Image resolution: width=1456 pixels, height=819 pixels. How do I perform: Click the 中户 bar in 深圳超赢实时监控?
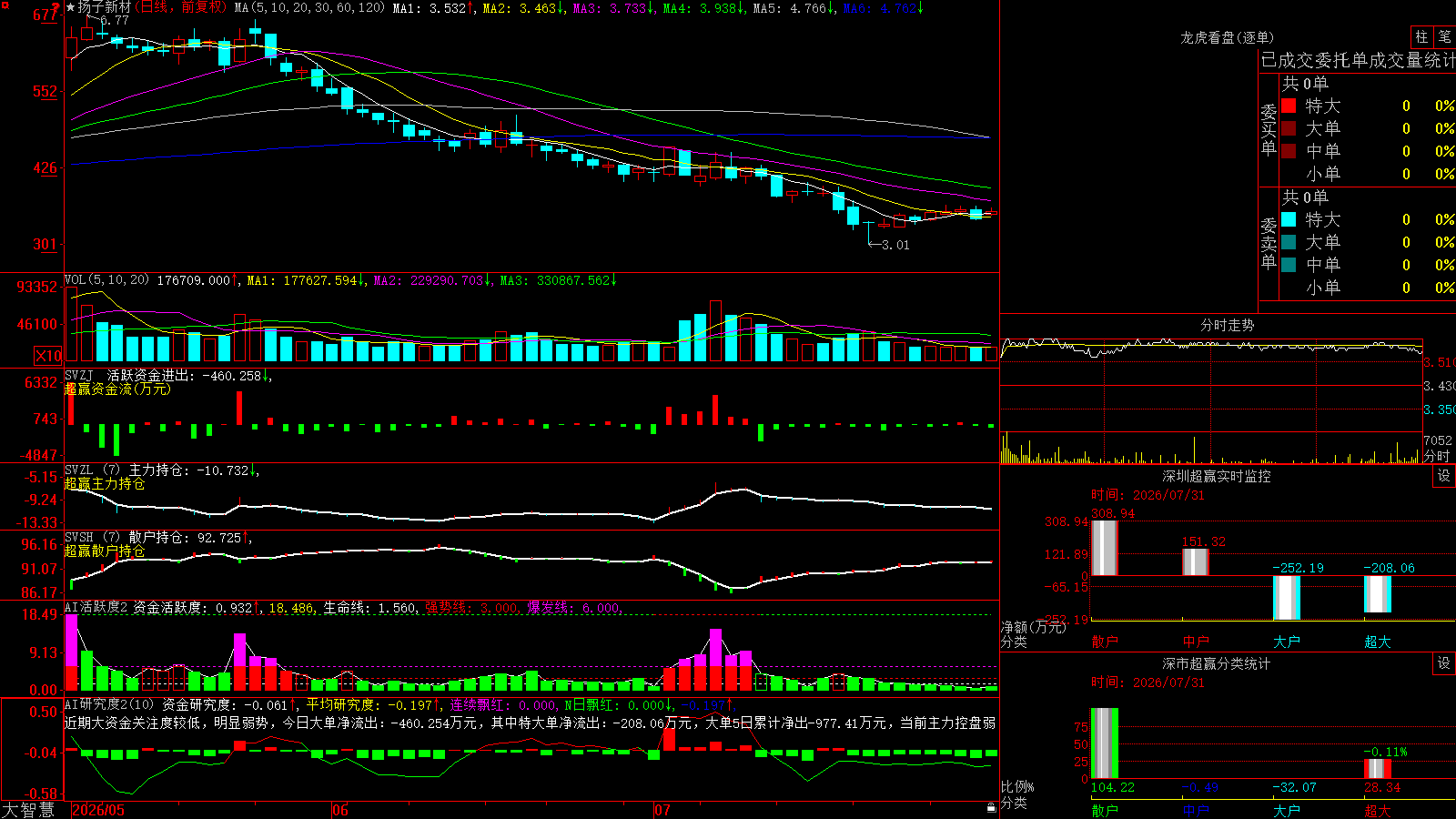[1196, 561]
